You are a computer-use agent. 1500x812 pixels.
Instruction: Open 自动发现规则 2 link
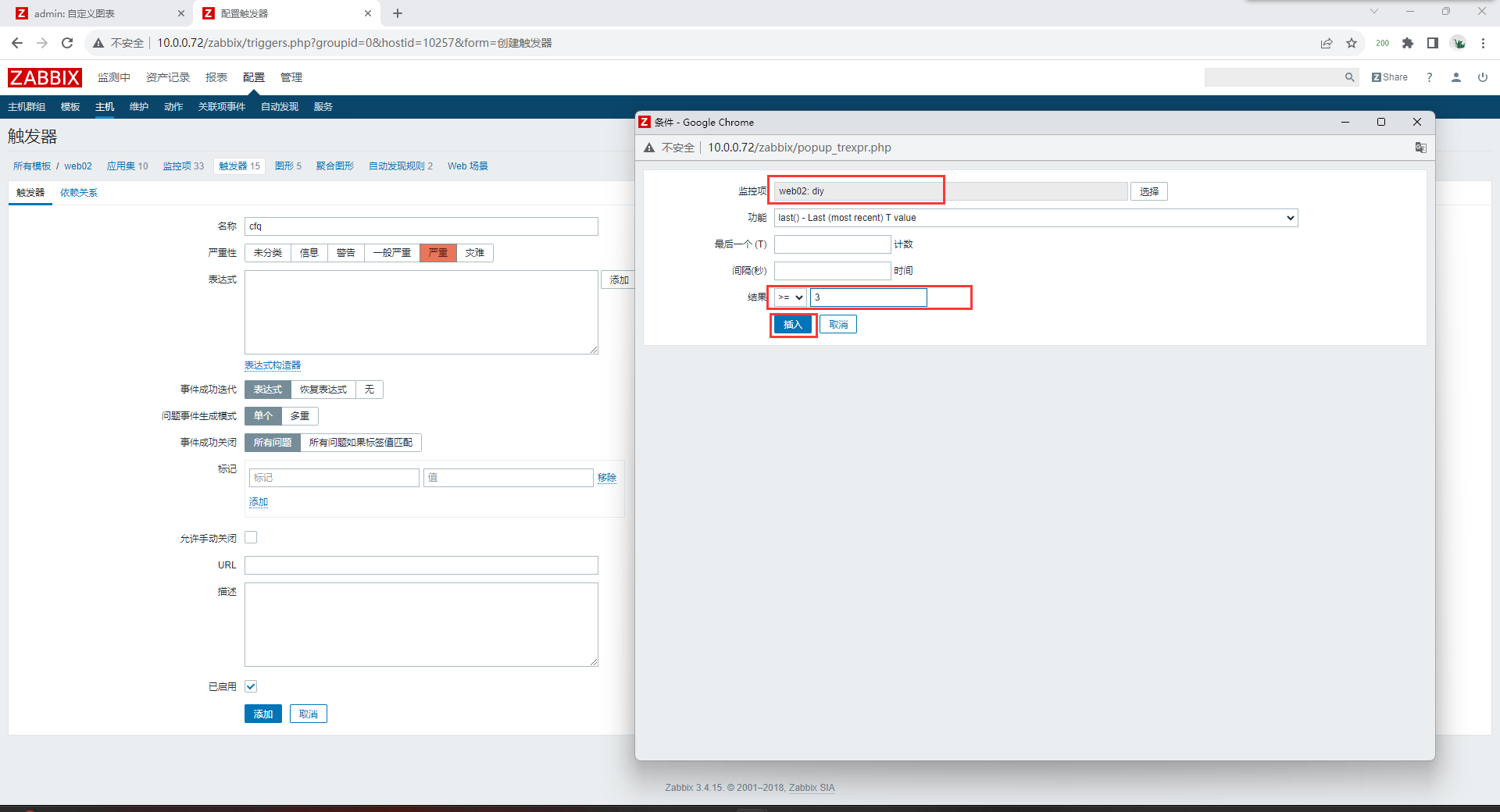coord(401,166)
